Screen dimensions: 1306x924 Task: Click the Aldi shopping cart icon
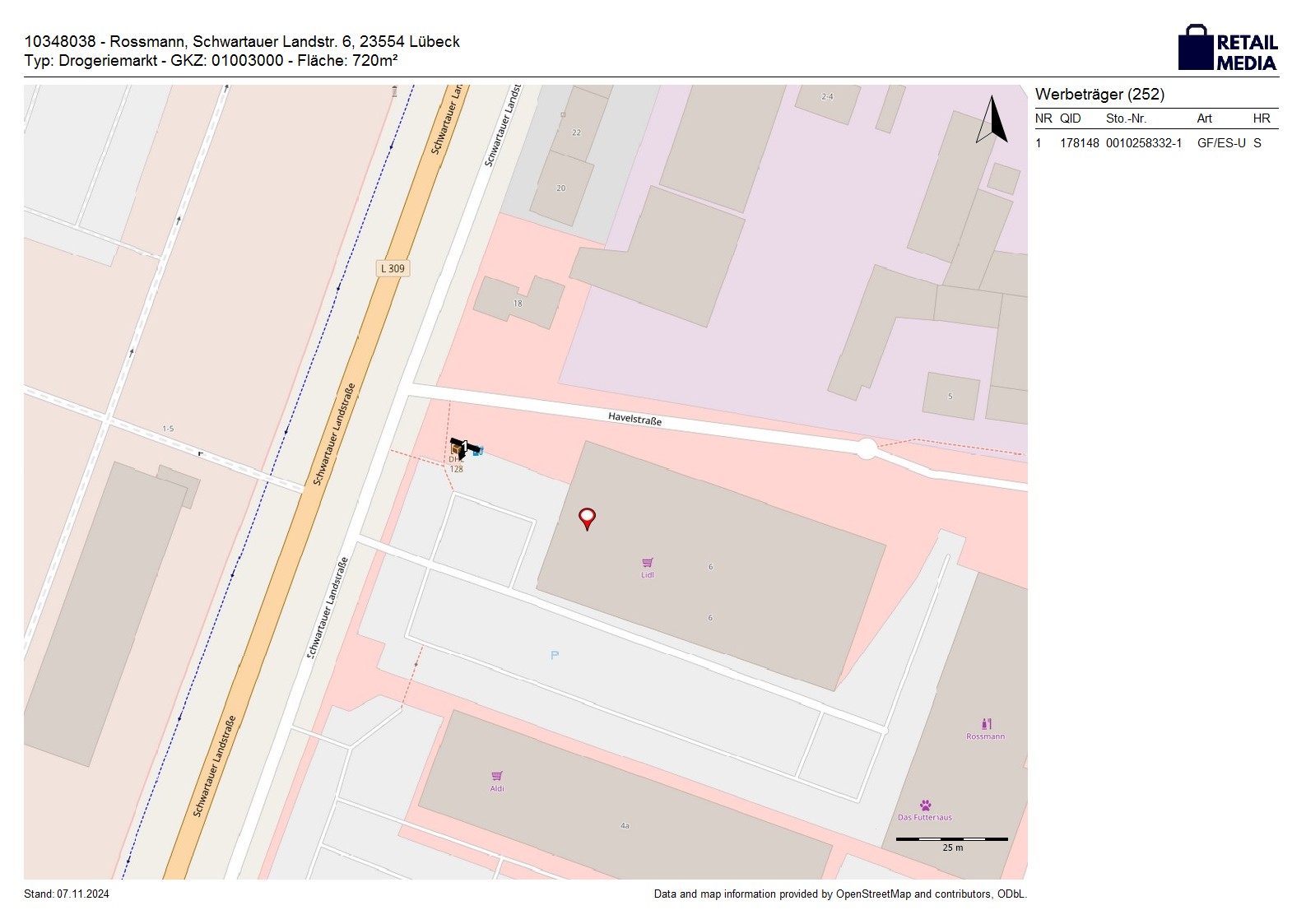point(497,776)
